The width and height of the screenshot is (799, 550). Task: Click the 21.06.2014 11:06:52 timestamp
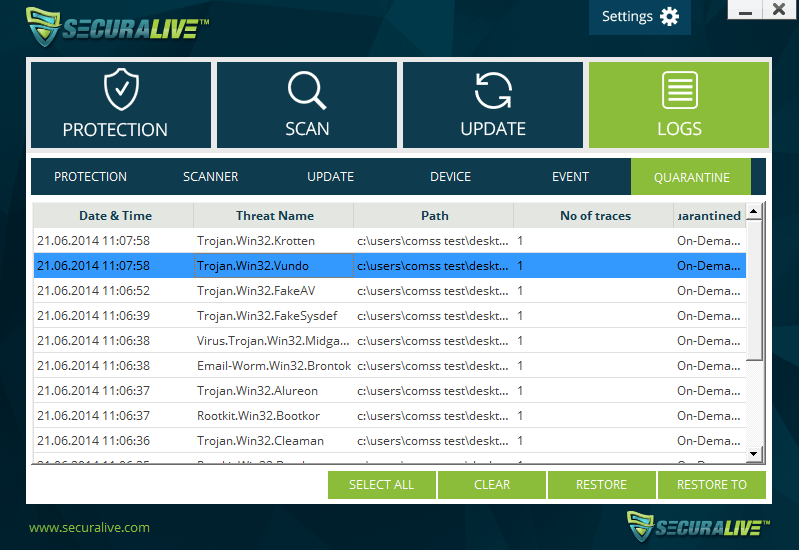[x=94, y=291]
